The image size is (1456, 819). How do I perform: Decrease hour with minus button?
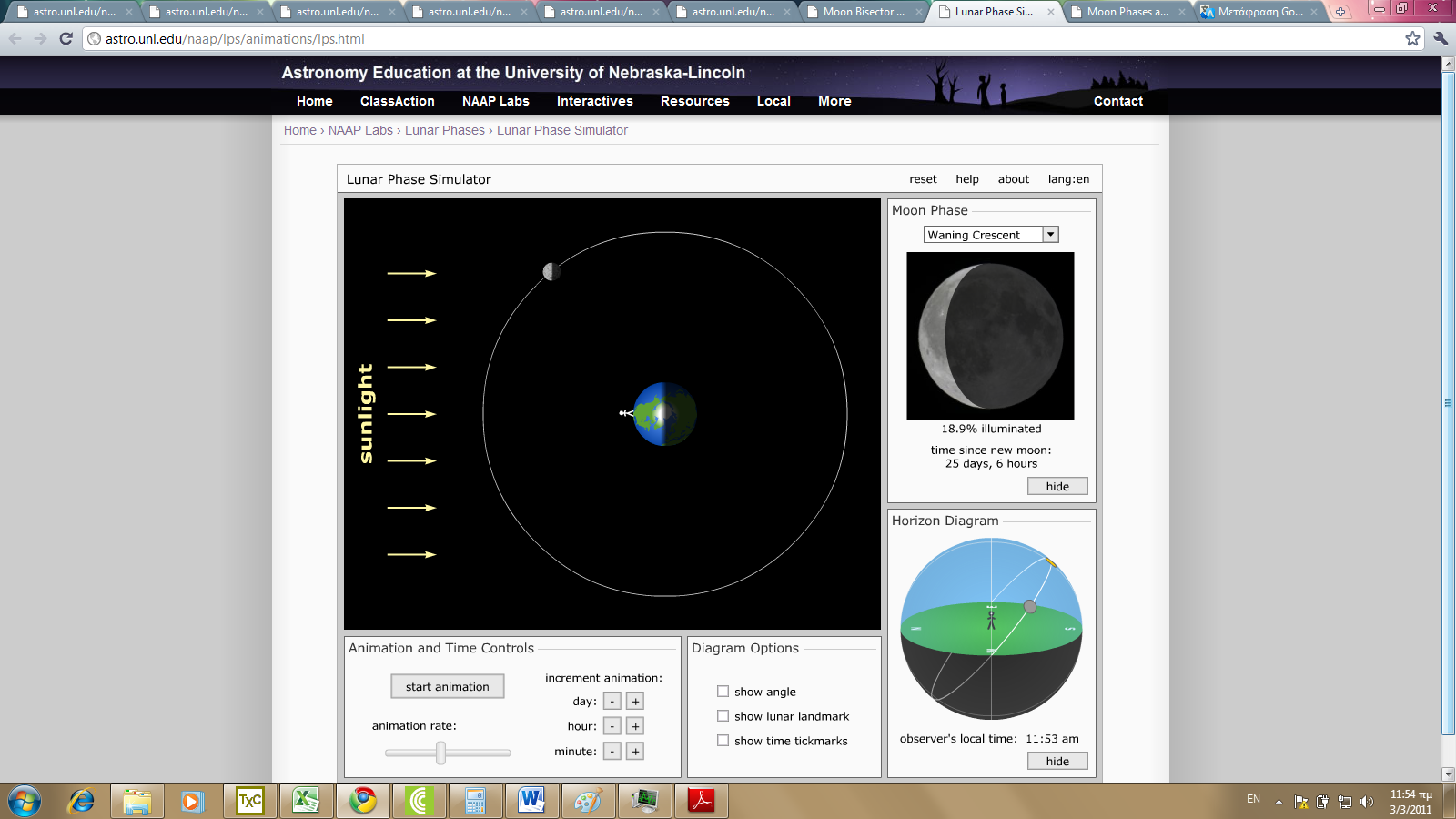point(612,726)
